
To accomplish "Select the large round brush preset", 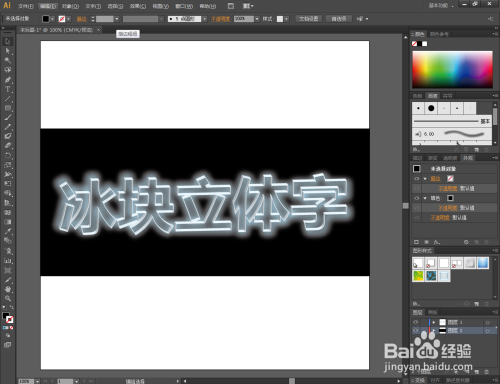I will [431, 108].
